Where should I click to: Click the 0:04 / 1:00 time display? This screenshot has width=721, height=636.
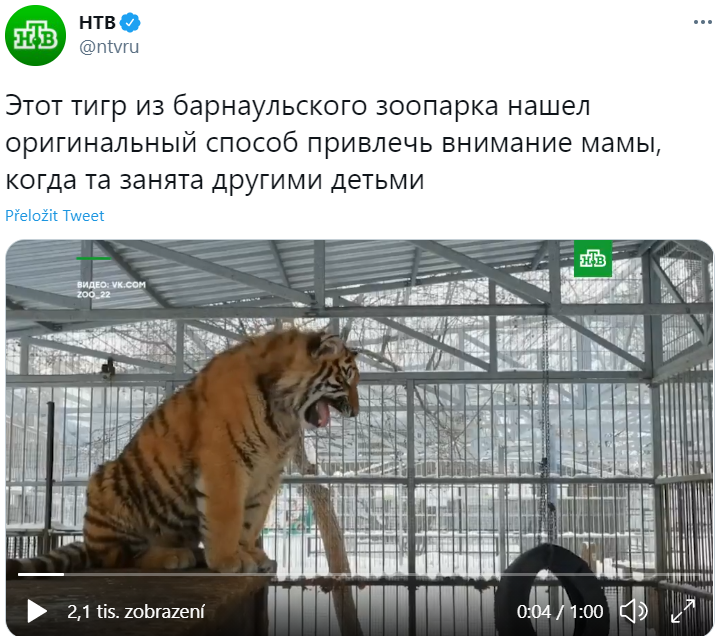click(560, 612)
